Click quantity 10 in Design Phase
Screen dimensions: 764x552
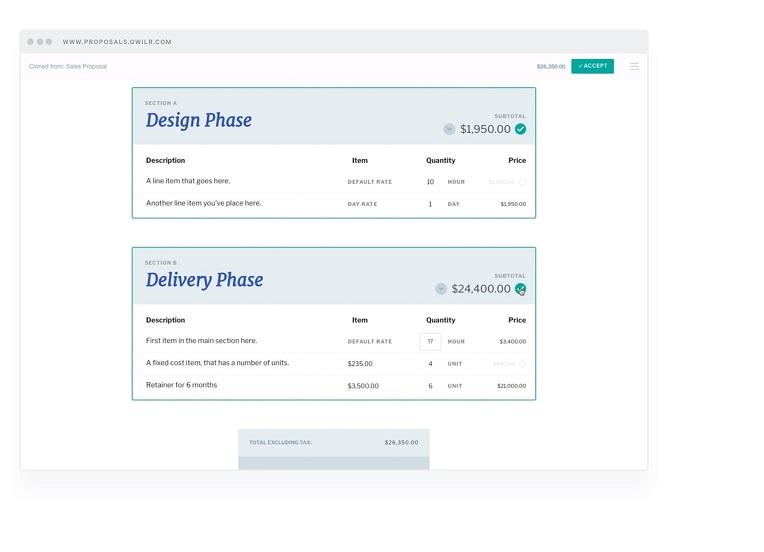point(430,182)
